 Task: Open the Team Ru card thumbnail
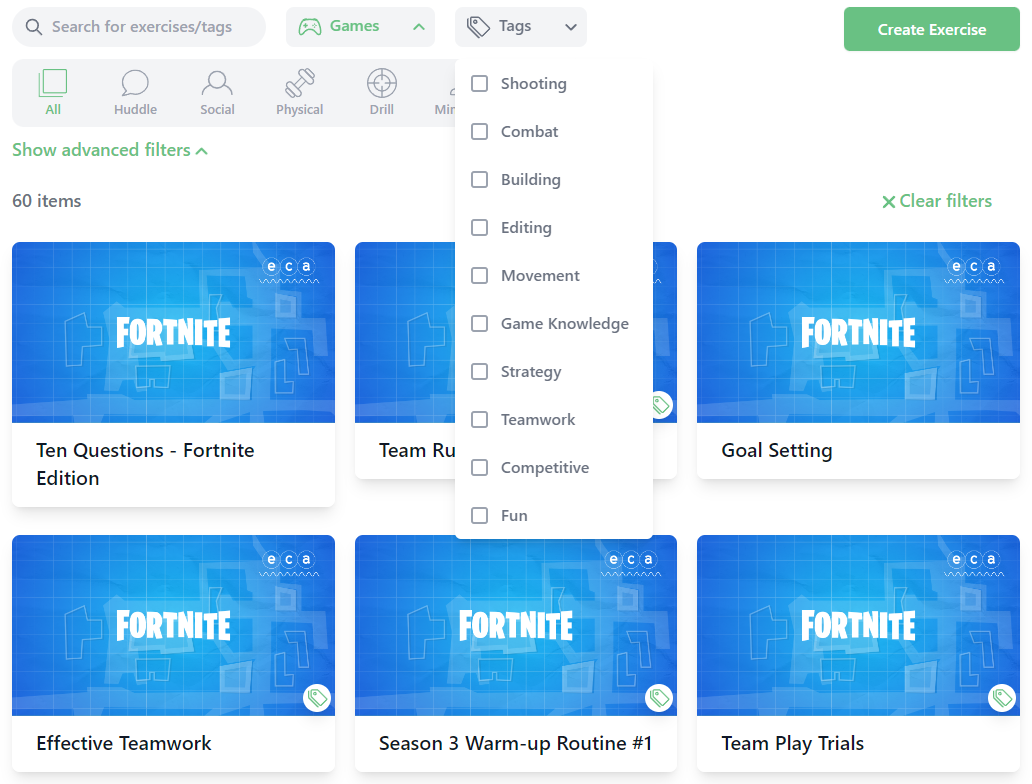[405, 332]
